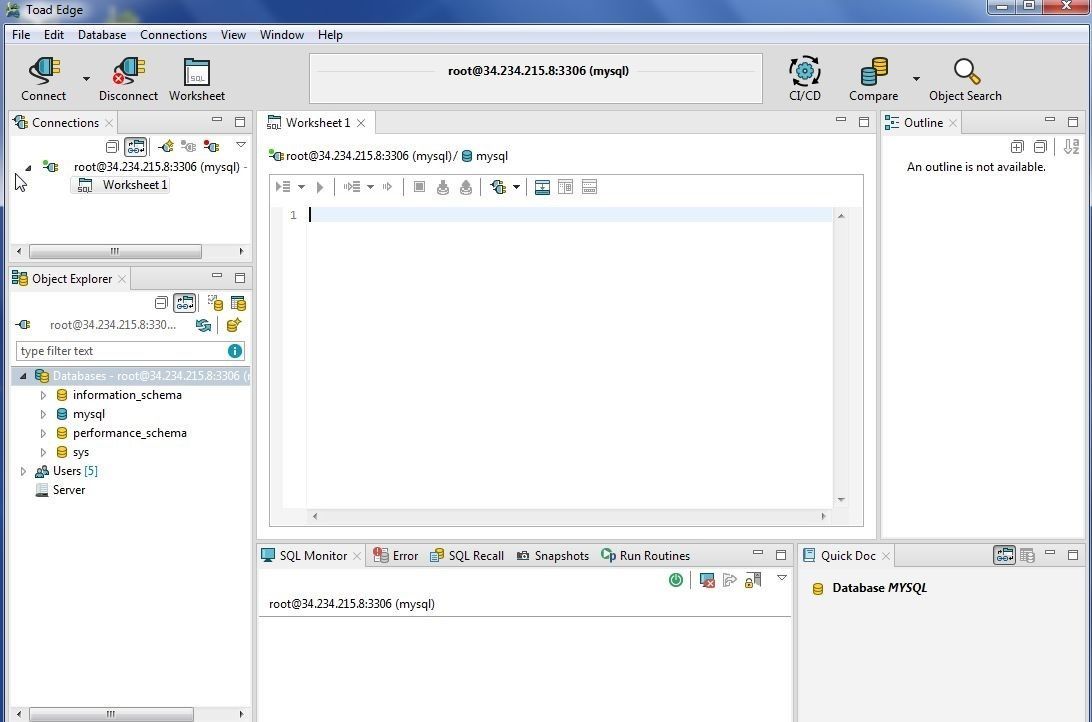
Task: Click the Disconnect toolbar button
Action: coord(128,79)
